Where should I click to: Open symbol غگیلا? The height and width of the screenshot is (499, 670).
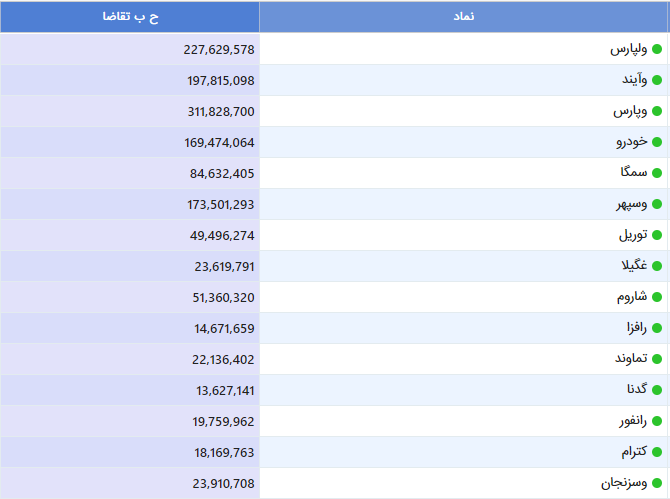[x=635, y=265]
